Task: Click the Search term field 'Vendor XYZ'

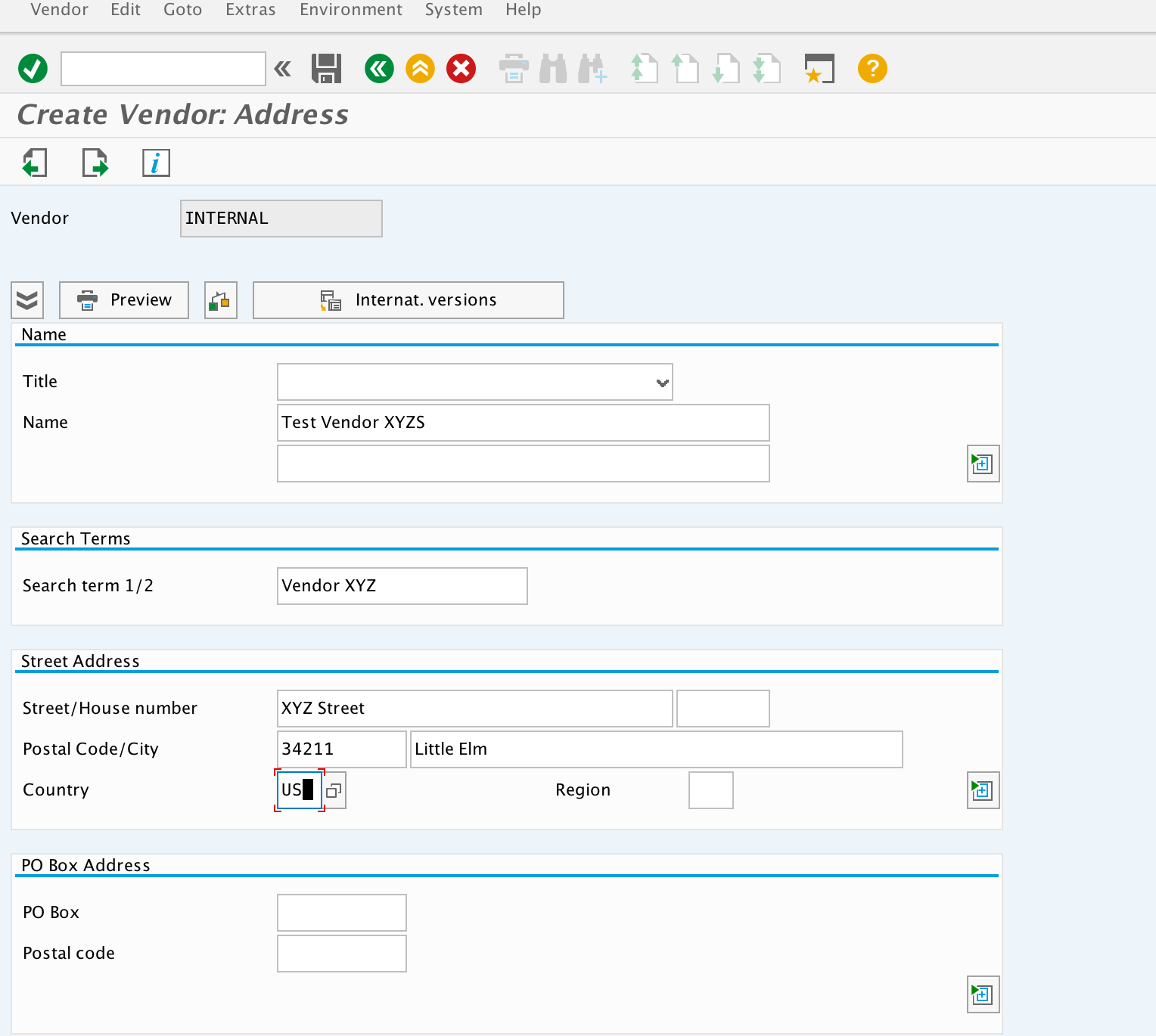Action: coord(402,586)
